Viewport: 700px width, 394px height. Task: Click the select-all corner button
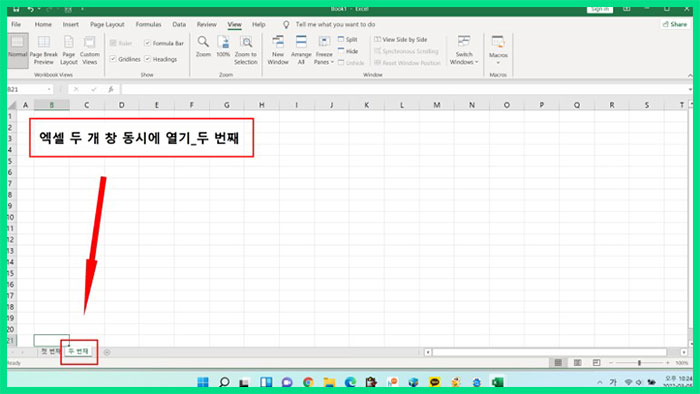click(12, 105)
